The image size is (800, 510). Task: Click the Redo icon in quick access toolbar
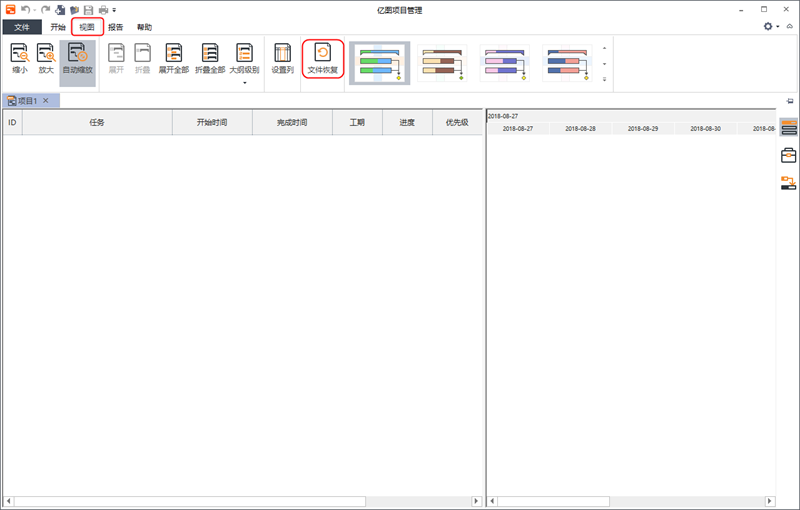pyautogui.click(x=45, y=10)
